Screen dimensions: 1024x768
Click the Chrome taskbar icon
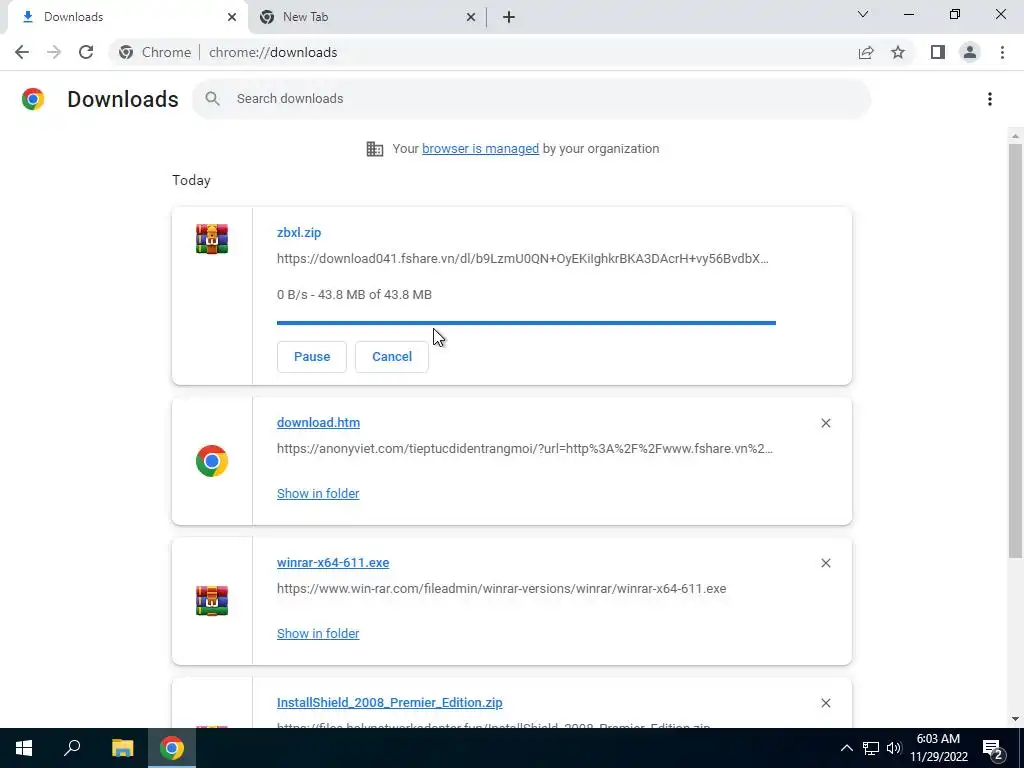click(x=172, y=748)
